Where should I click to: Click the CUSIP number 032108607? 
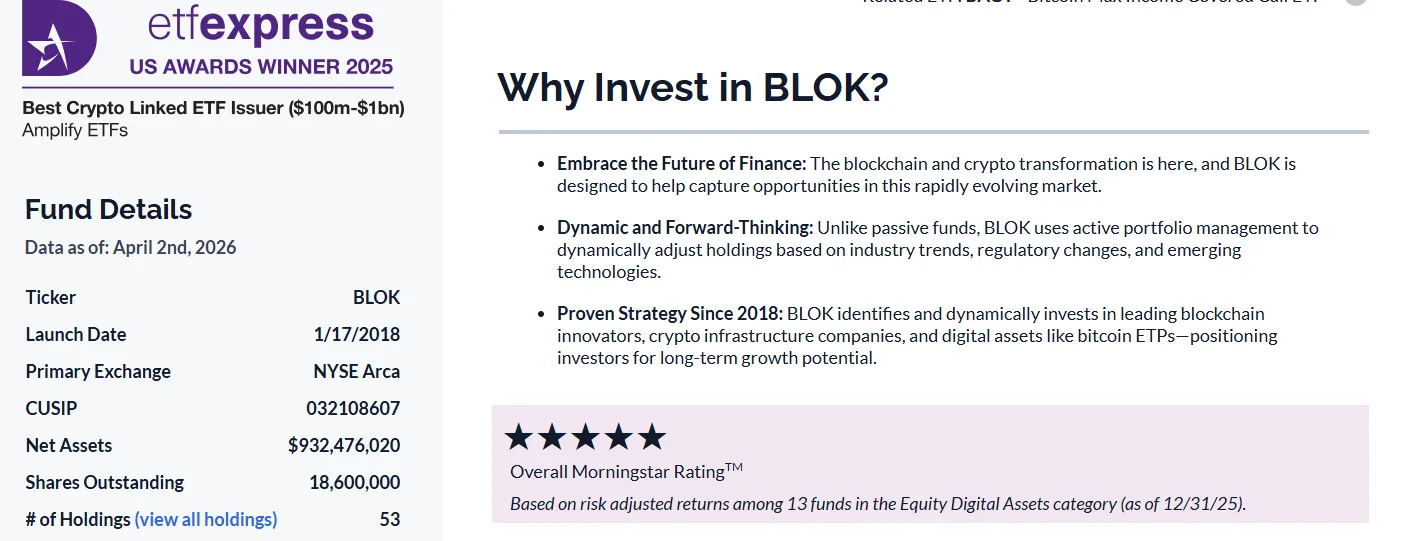coord(353,408)
